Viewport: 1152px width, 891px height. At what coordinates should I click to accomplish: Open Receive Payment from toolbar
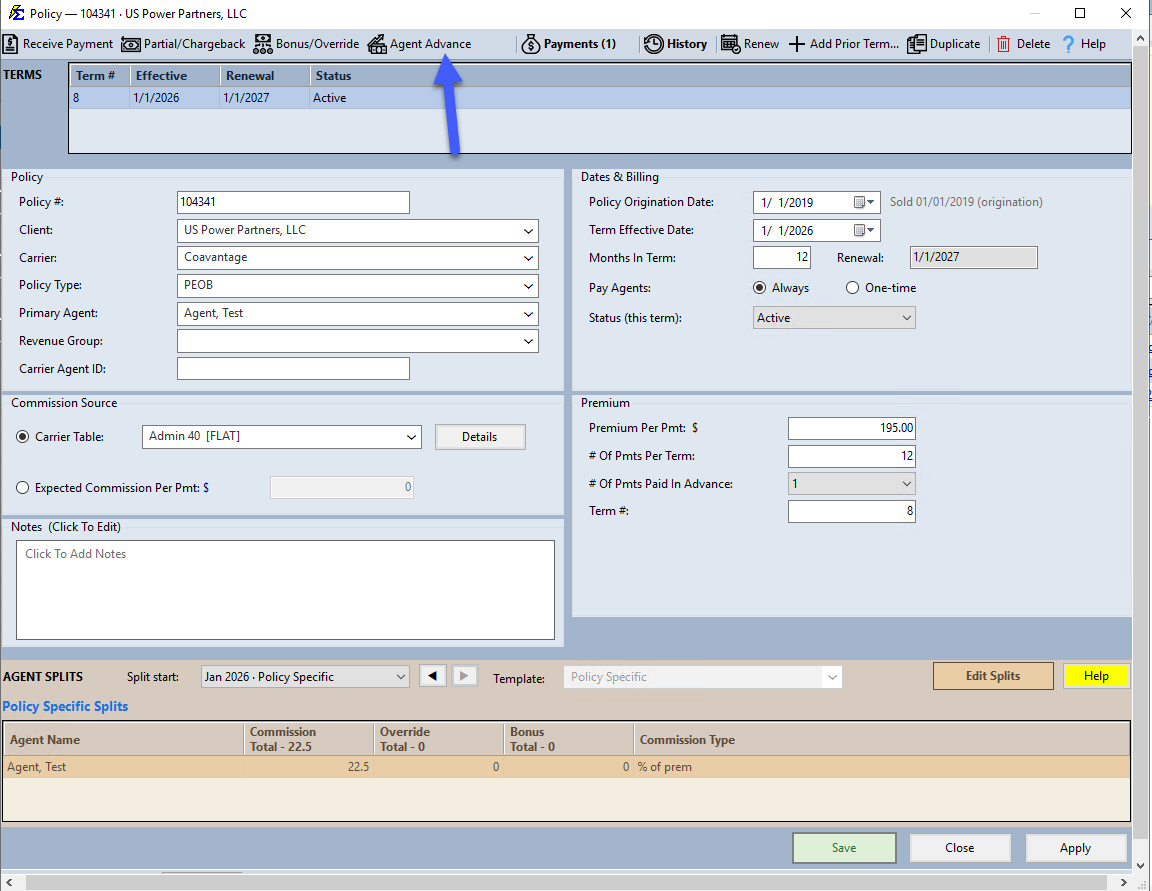point(58,44)
